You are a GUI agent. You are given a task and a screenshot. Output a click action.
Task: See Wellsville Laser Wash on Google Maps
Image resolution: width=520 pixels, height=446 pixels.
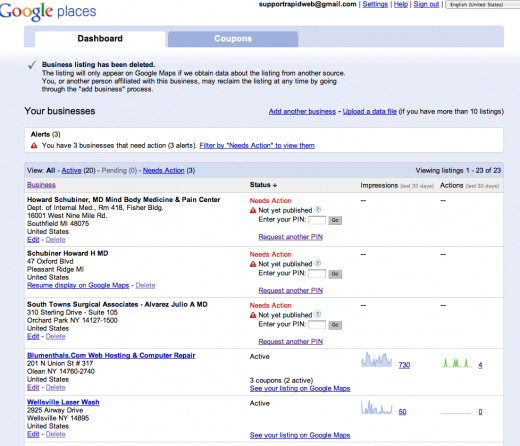[300, 435]
